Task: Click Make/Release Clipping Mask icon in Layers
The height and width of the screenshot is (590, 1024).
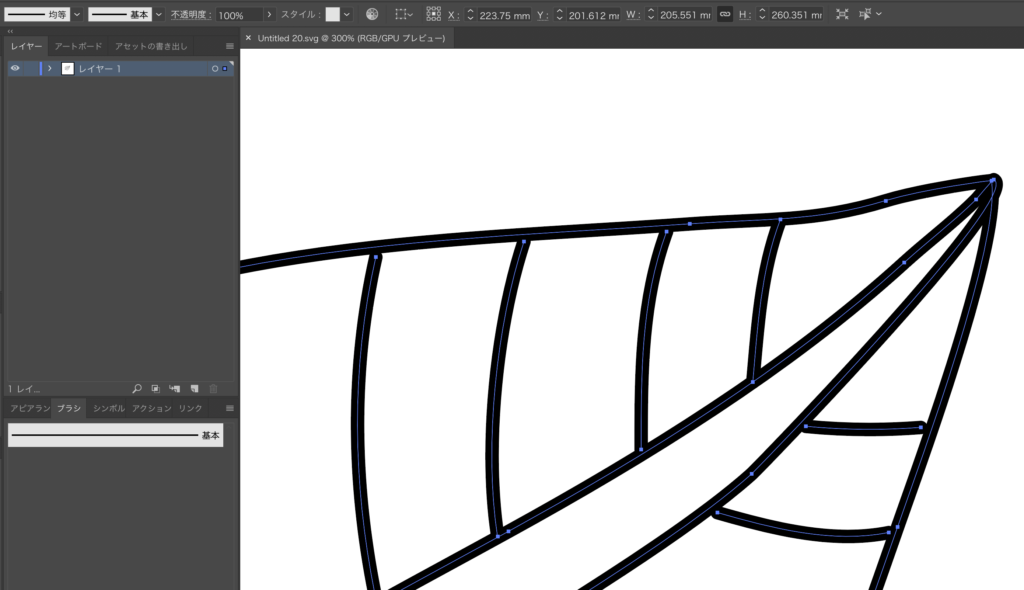Action: click(x=156, y=388)
